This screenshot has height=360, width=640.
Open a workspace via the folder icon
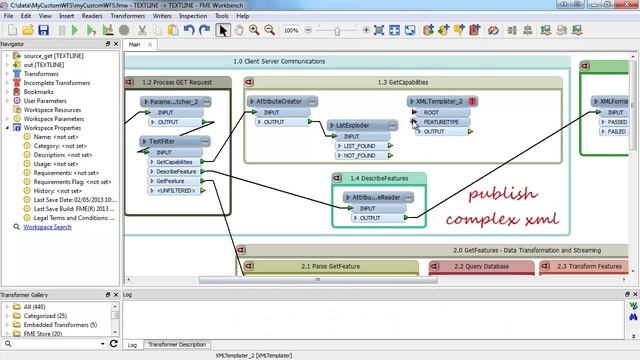(28, 30)
